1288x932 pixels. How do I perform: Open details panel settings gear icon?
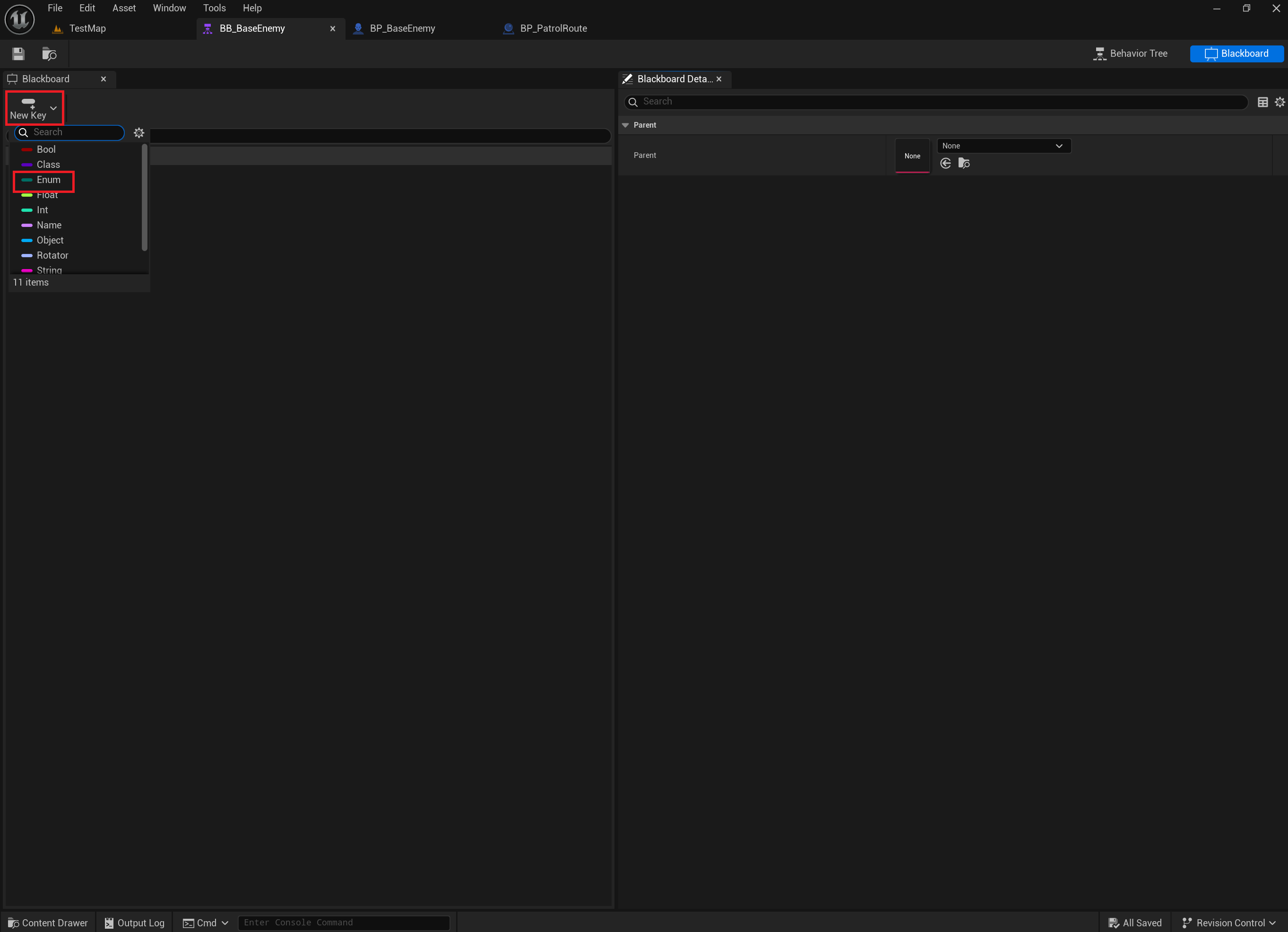point(1279,102)
